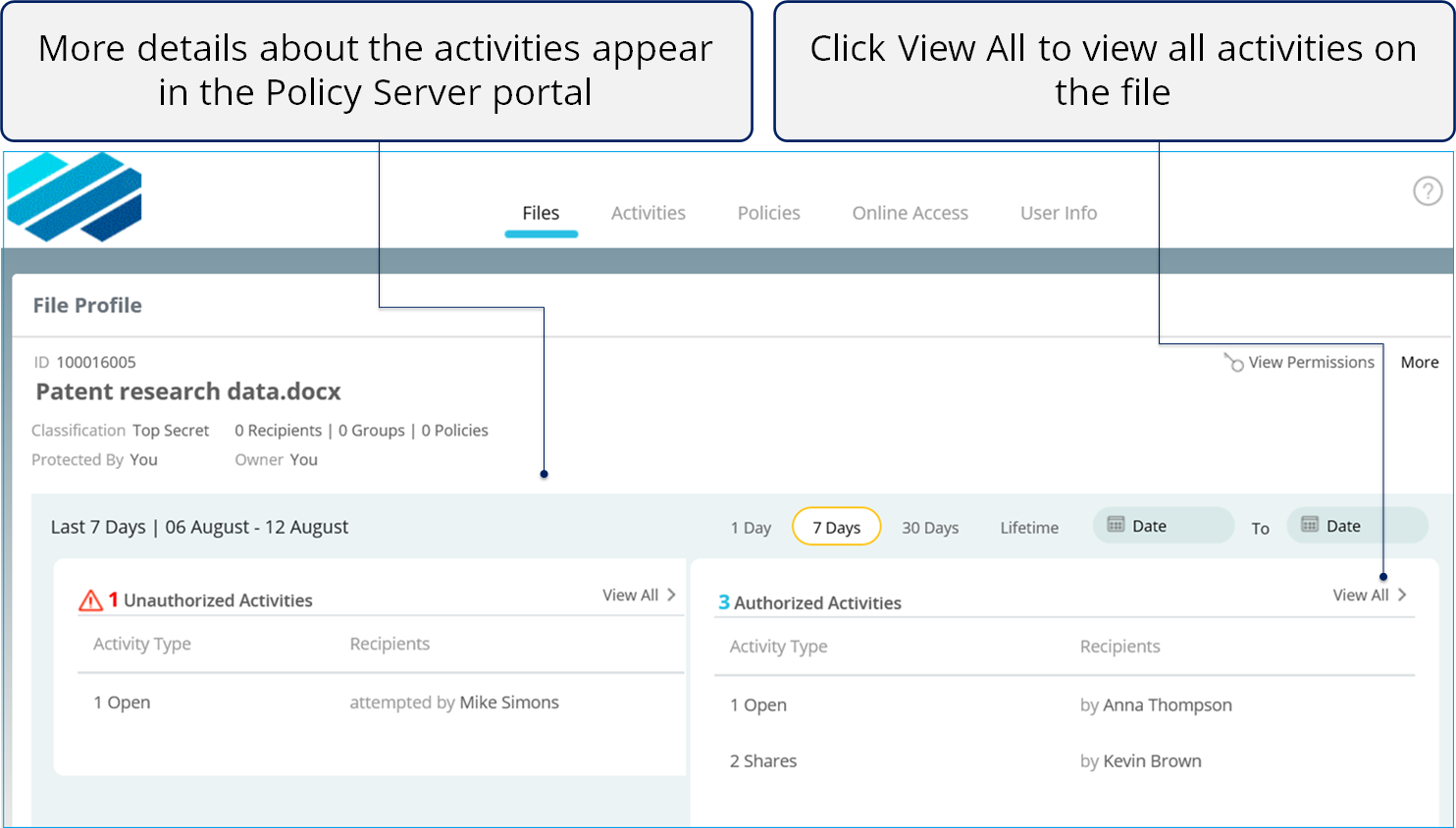Click the calendar icon in end Date field
The height and width of the screenshot is (828, 1456).
click(x=1310, y=525)
